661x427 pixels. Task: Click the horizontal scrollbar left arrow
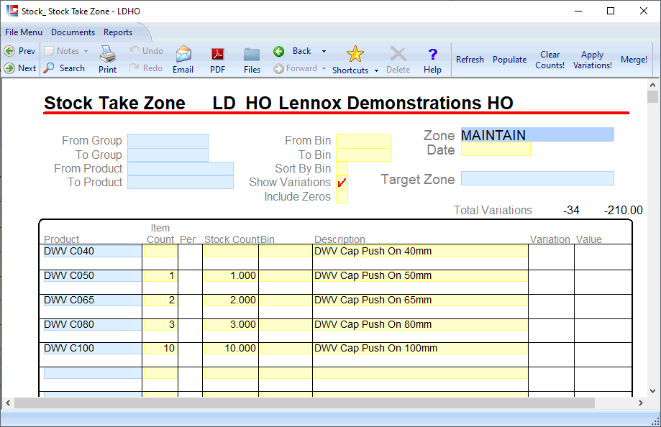[x=8, y=403]
